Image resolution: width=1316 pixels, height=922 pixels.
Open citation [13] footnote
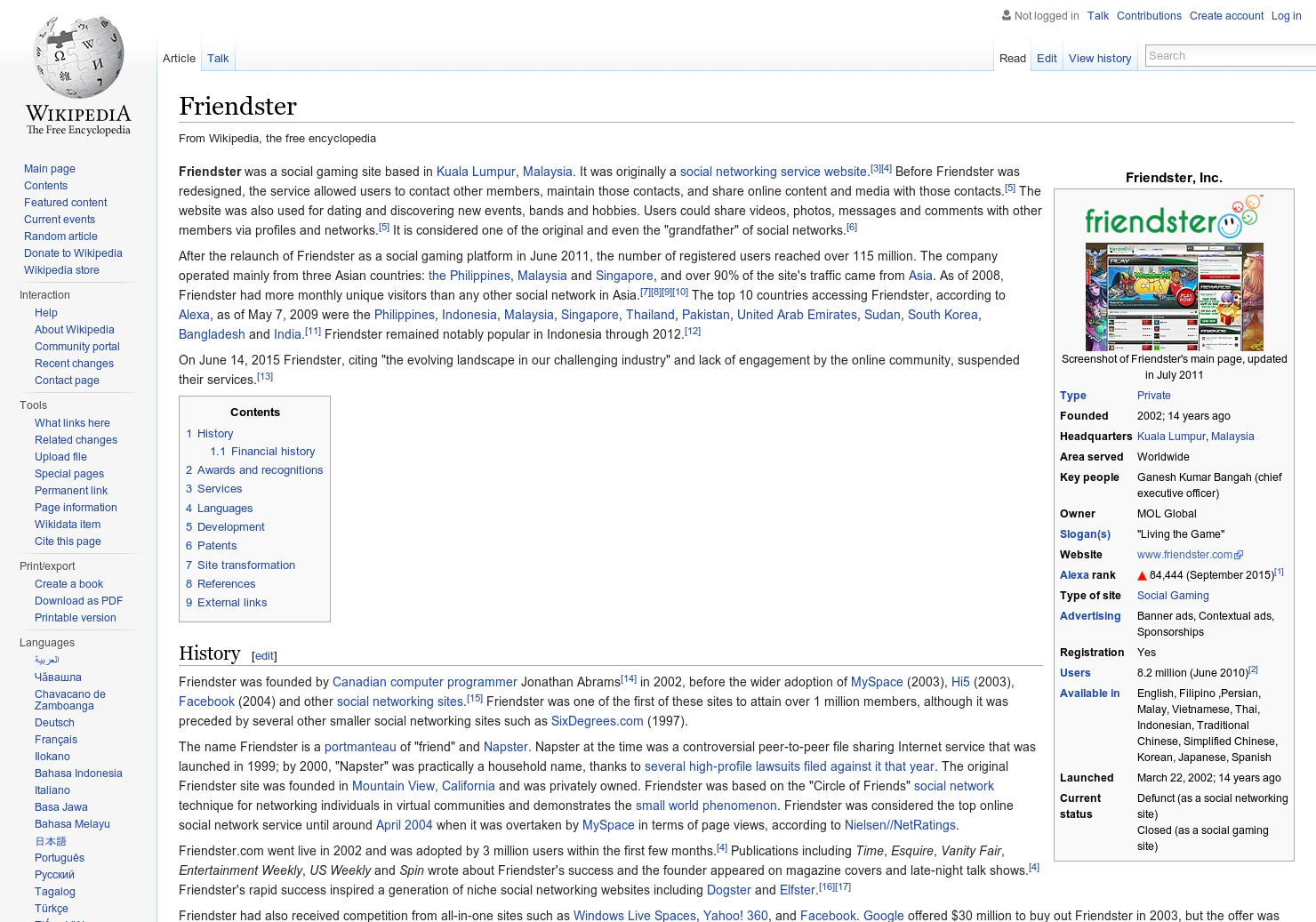click(265, 376)
